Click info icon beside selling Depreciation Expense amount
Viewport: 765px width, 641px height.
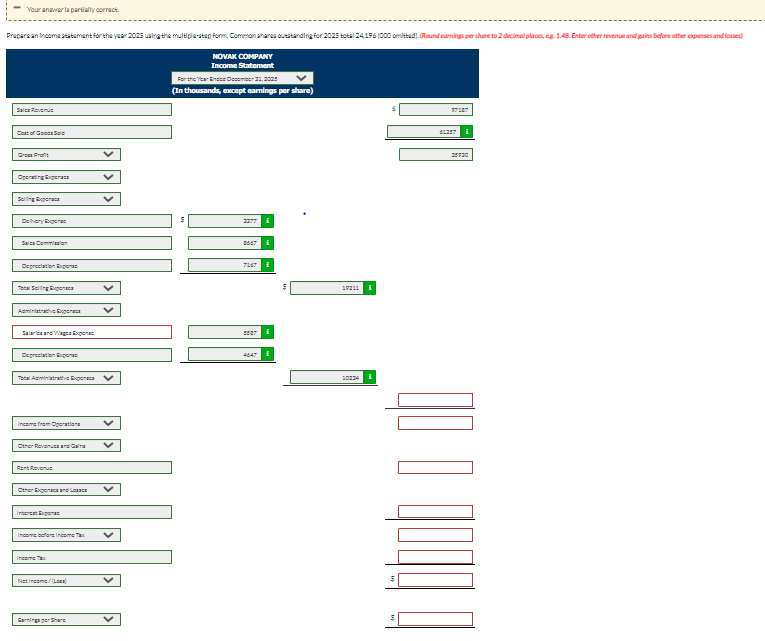pyautogui.click(x=267, y=265)
